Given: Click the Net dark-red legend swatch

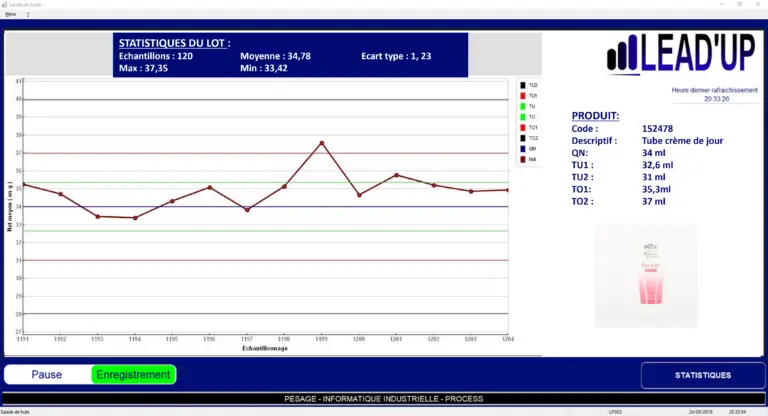Looking at the screenshot, I should coord(523,159).
